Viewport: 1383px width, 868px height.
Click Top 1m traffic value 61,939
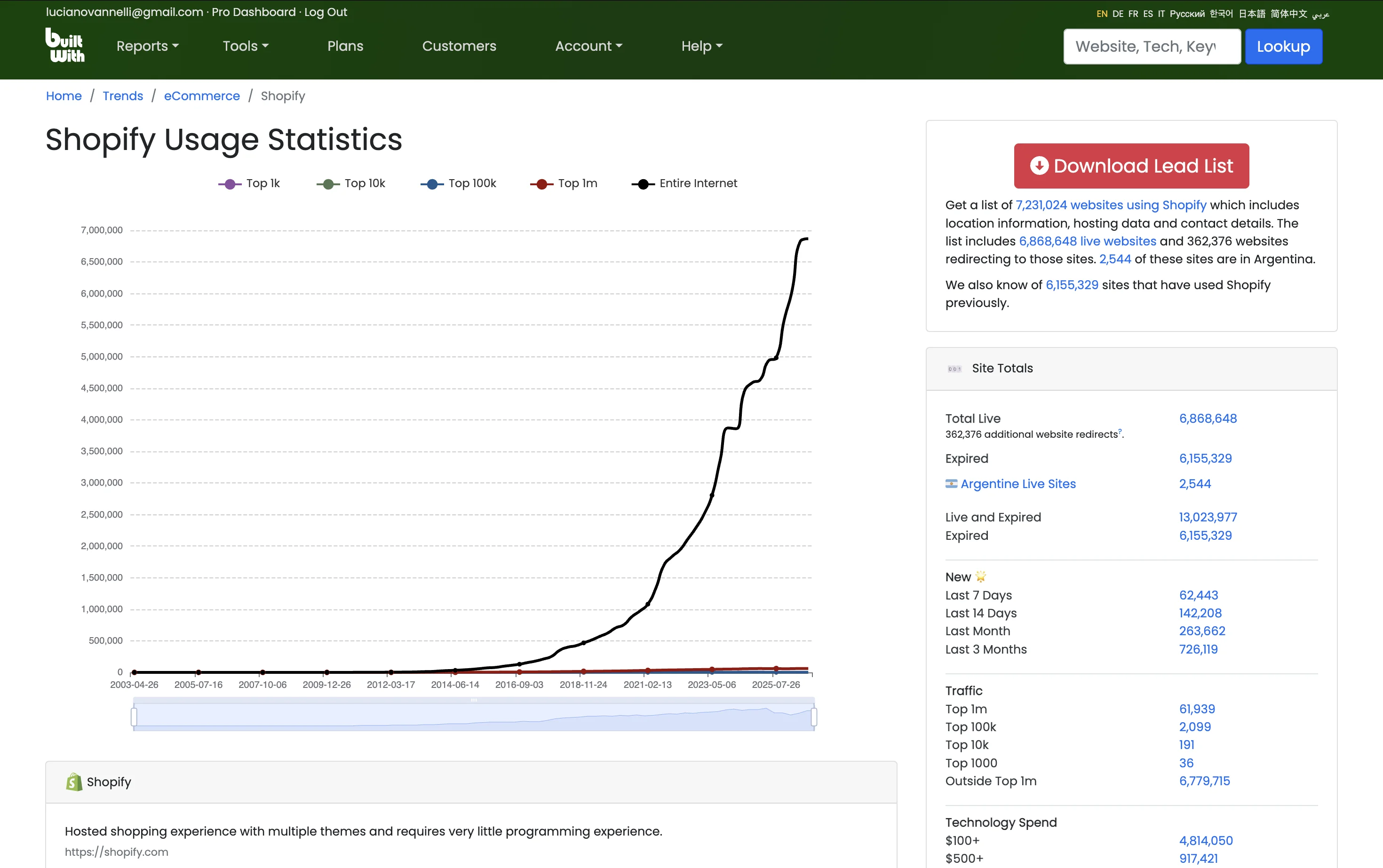pyautogui.click(x=1197, y=709)
